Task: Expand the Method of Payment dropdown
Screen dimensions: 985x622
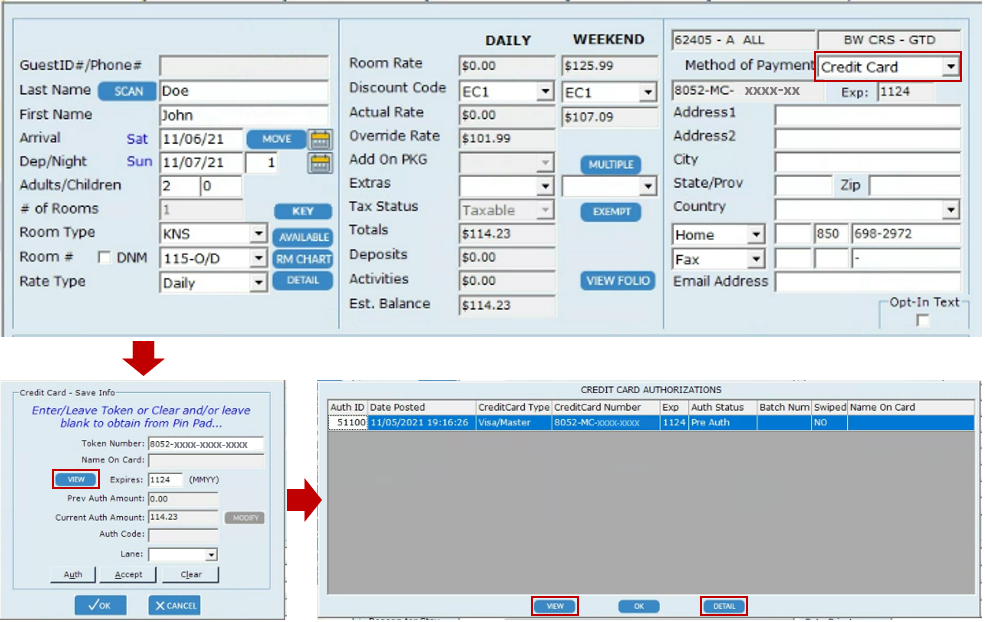Action: tap(950, 68)
